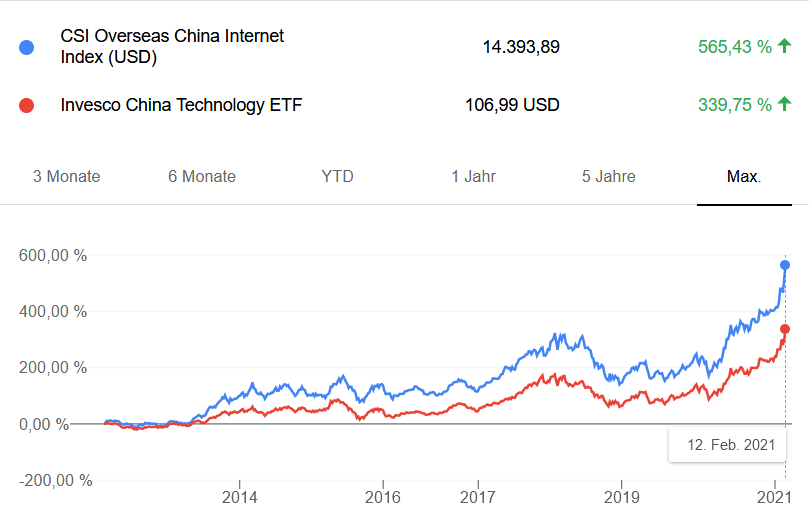Click the 106,99 USD price value
This screenshot has width=809, height=529.
coord(512,104)
